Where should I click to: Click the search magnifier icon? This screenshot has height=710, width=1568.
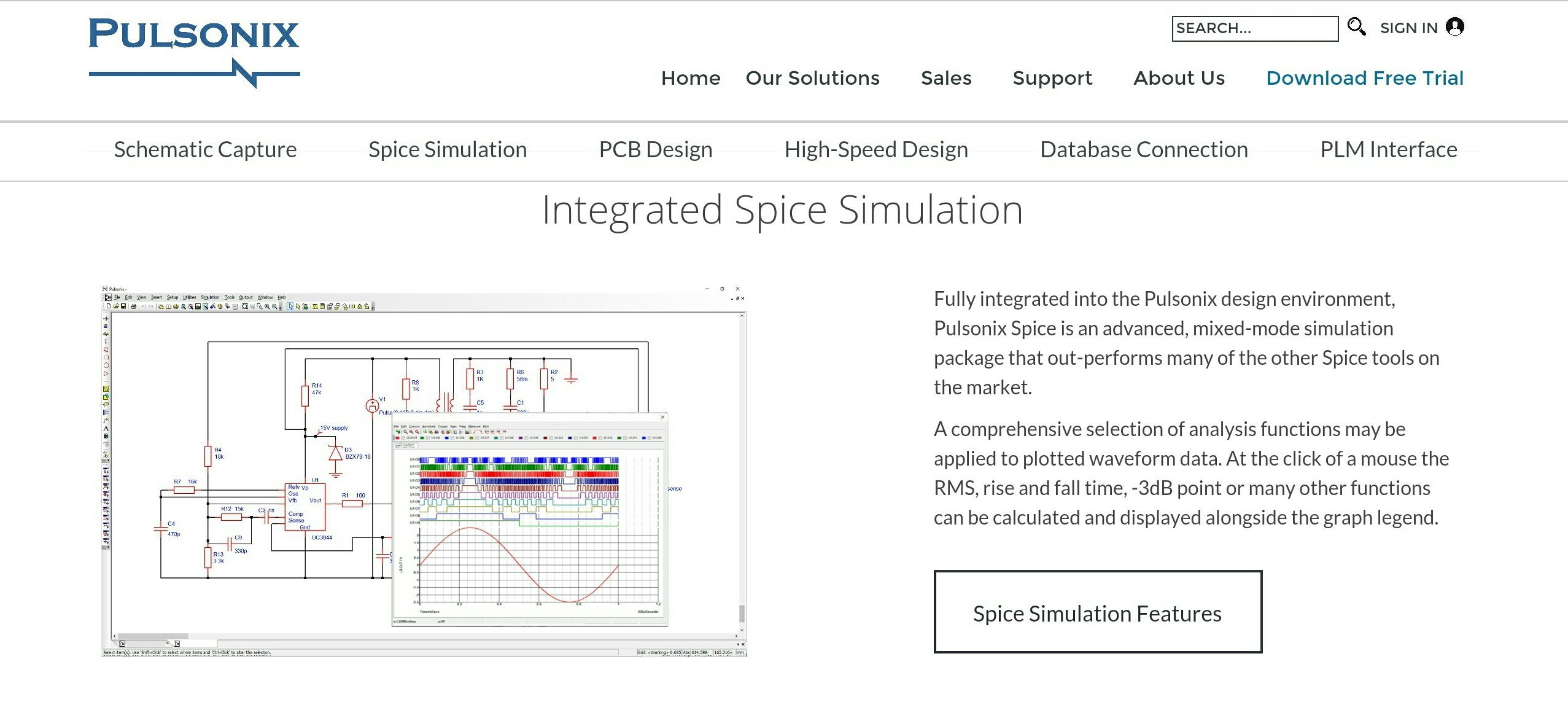click(x=1356, y=27)
